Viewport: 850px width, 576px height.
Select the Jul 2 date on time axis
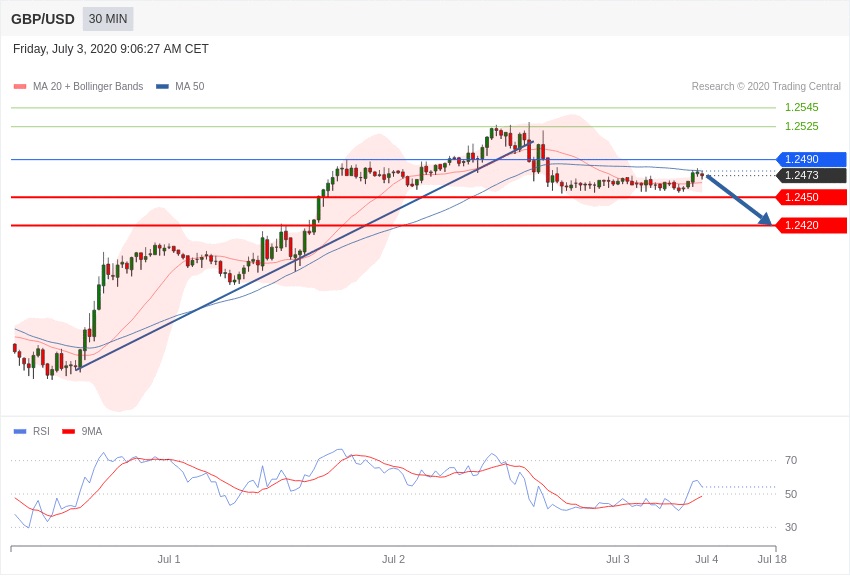pos(393,559)
